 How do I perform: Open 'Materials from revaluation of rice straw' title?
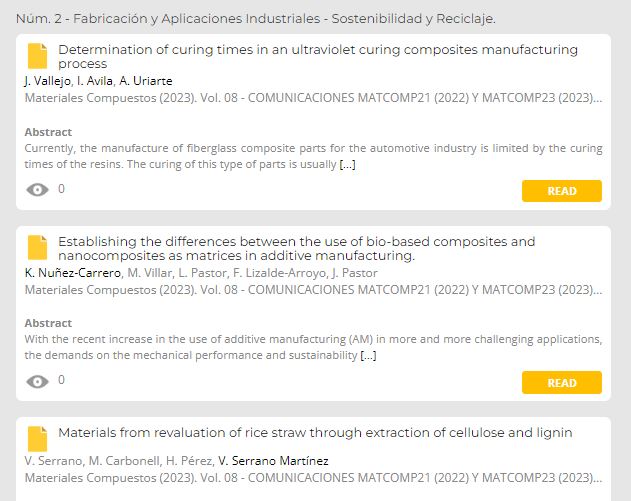(315, 433)
